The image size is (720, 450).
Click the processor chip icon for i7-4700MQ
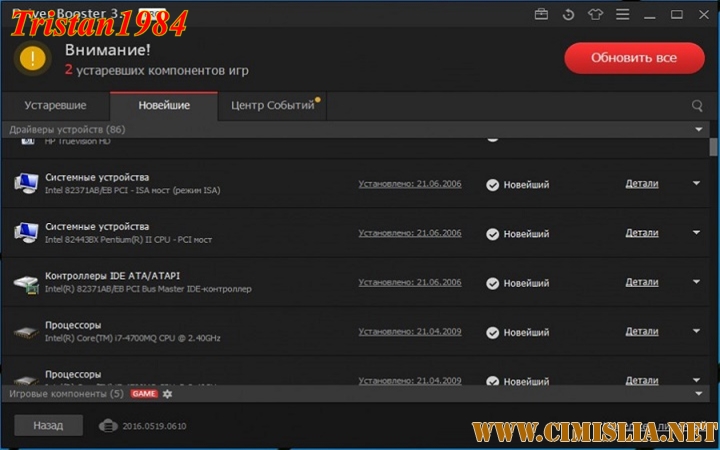[26, 332]
